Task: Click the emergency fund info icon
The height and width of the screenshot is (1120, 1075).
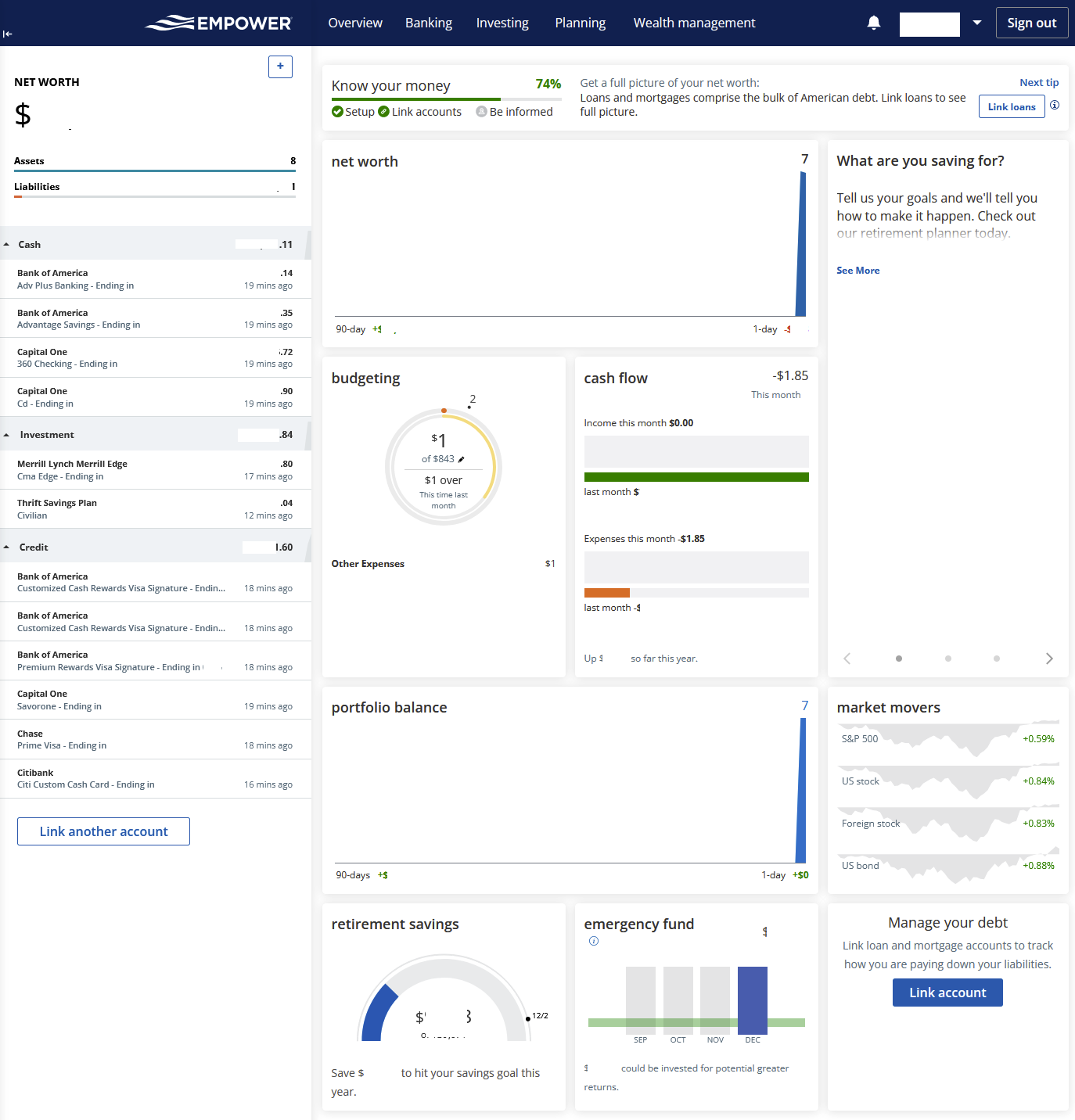Action: [x=594, y=941]
